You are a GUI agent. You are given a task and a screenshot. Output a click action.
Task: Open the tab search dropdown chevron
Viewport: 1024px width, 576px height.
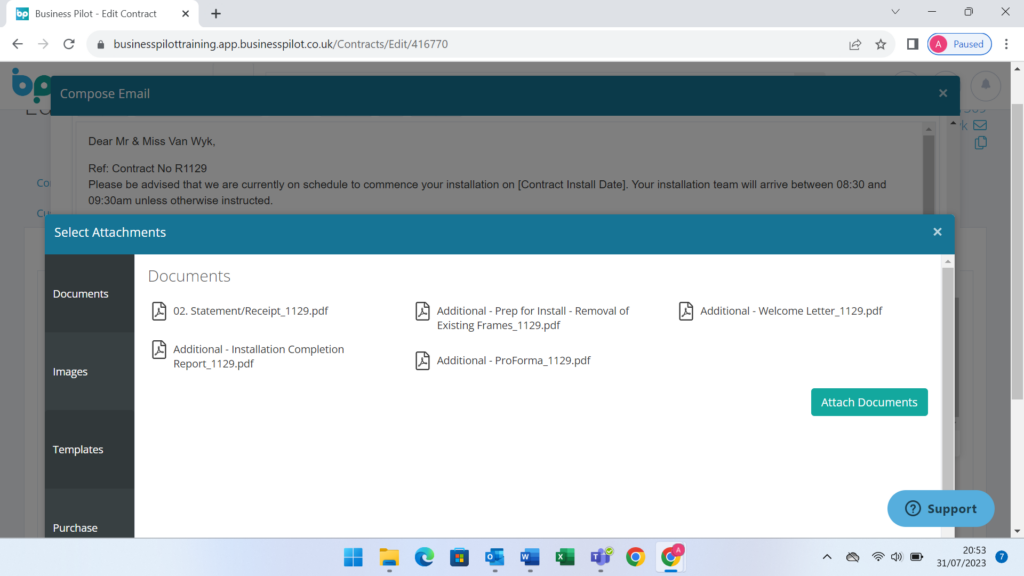(895, 12)
